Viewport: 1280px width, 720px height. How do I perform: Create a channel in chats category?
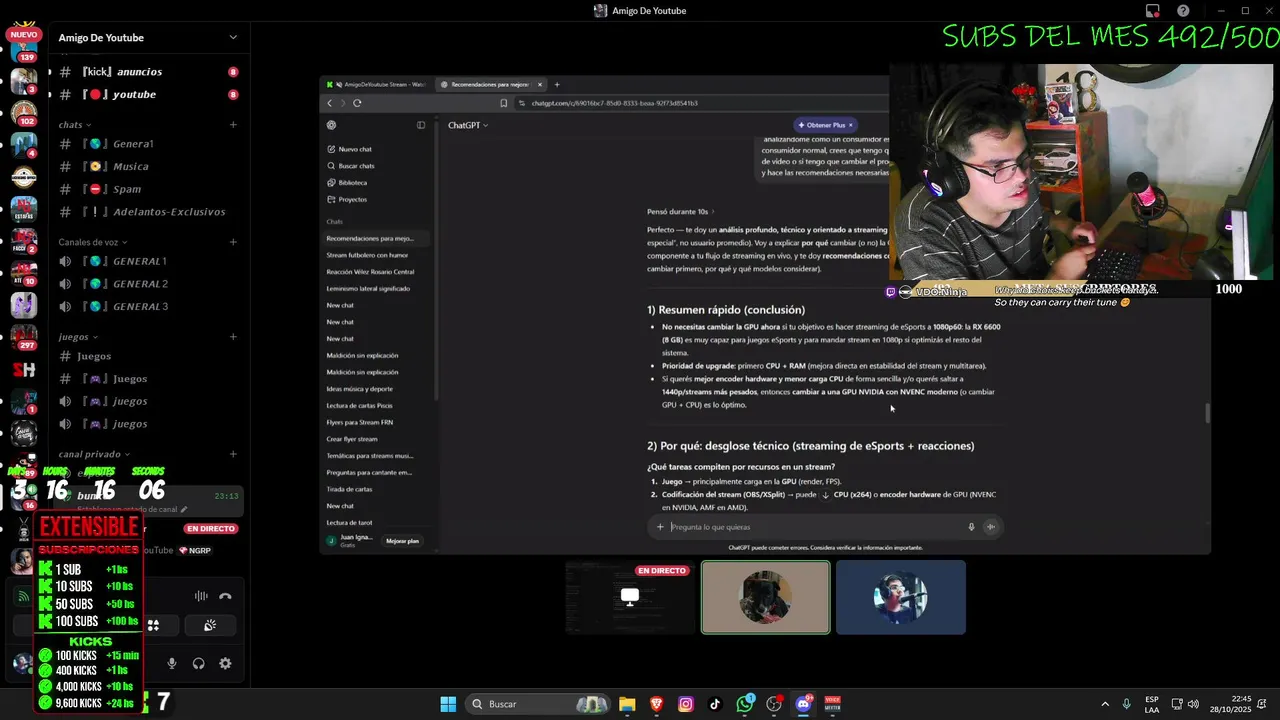[x=233, y=125]
